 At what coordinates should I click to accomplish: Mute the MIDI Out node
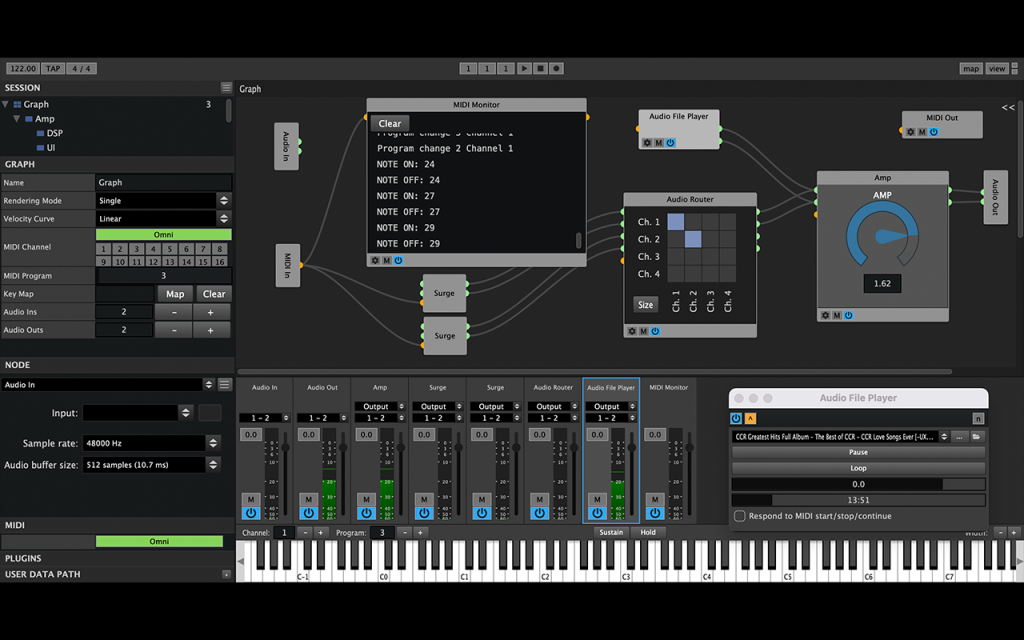922,132
